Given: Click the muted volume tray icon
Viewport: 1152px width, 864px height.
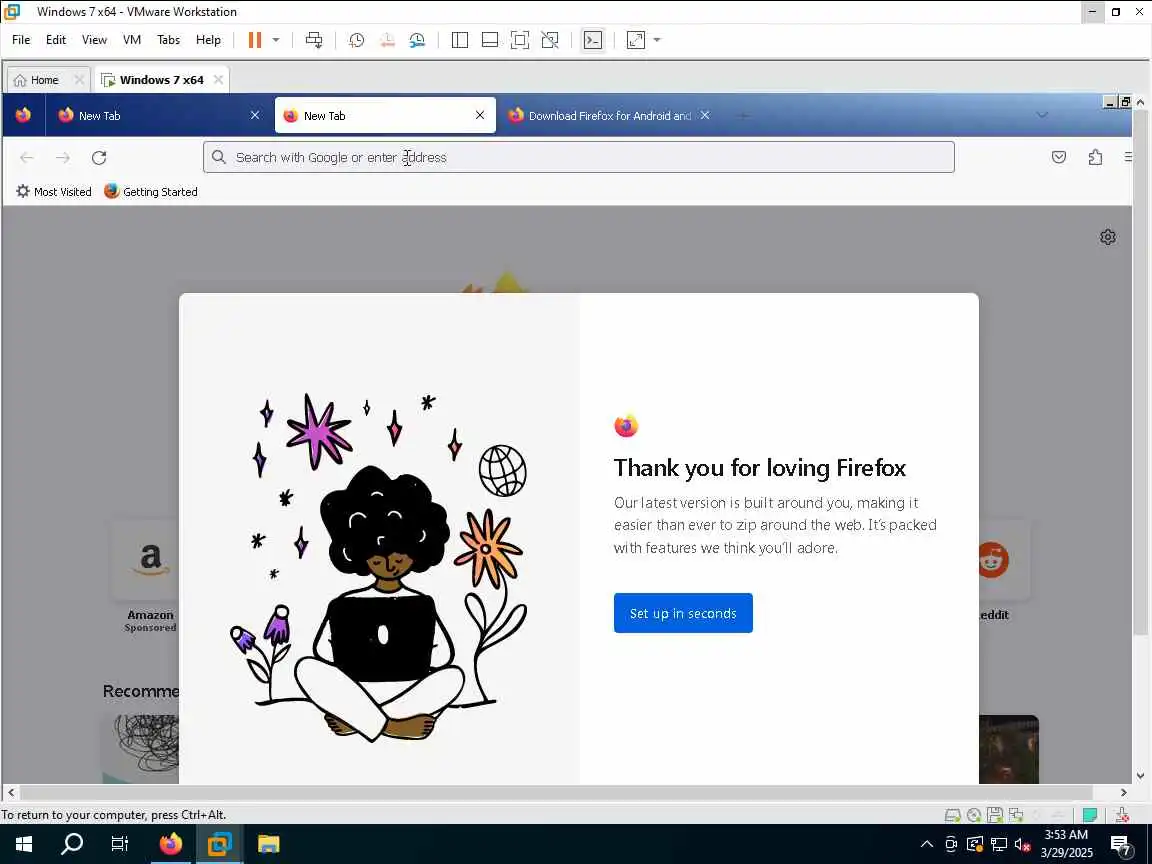Looking at the screenshot, I should [x=1022, y=843].
